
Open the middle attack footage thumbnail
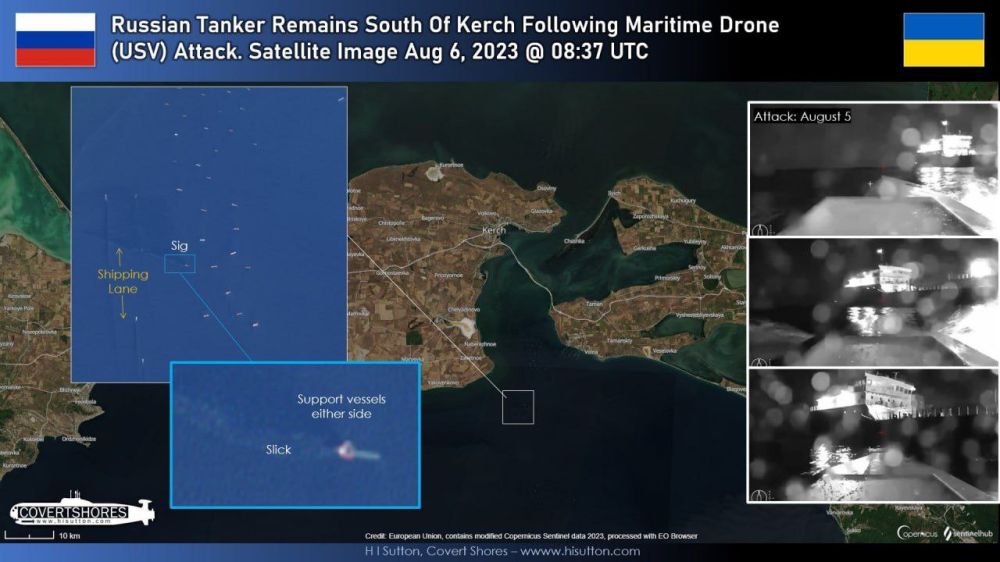click(x=873, y=302)
